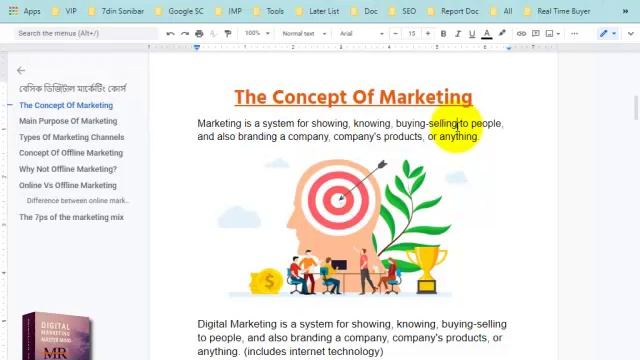Open the Google SC bookmarks folder
The height and width of the screenshot is (360, 640).
tap(179, 11)
